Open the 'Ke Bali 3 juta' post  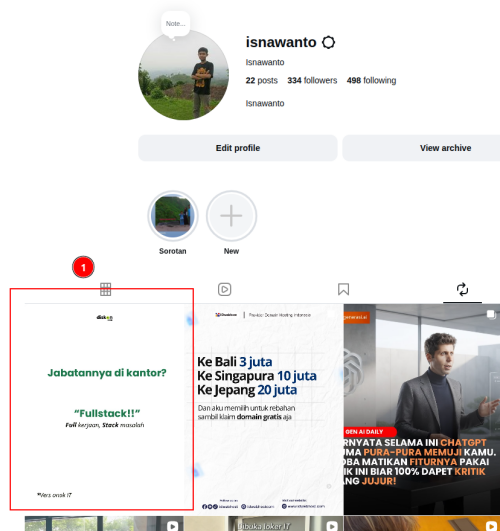pos(264,409)
